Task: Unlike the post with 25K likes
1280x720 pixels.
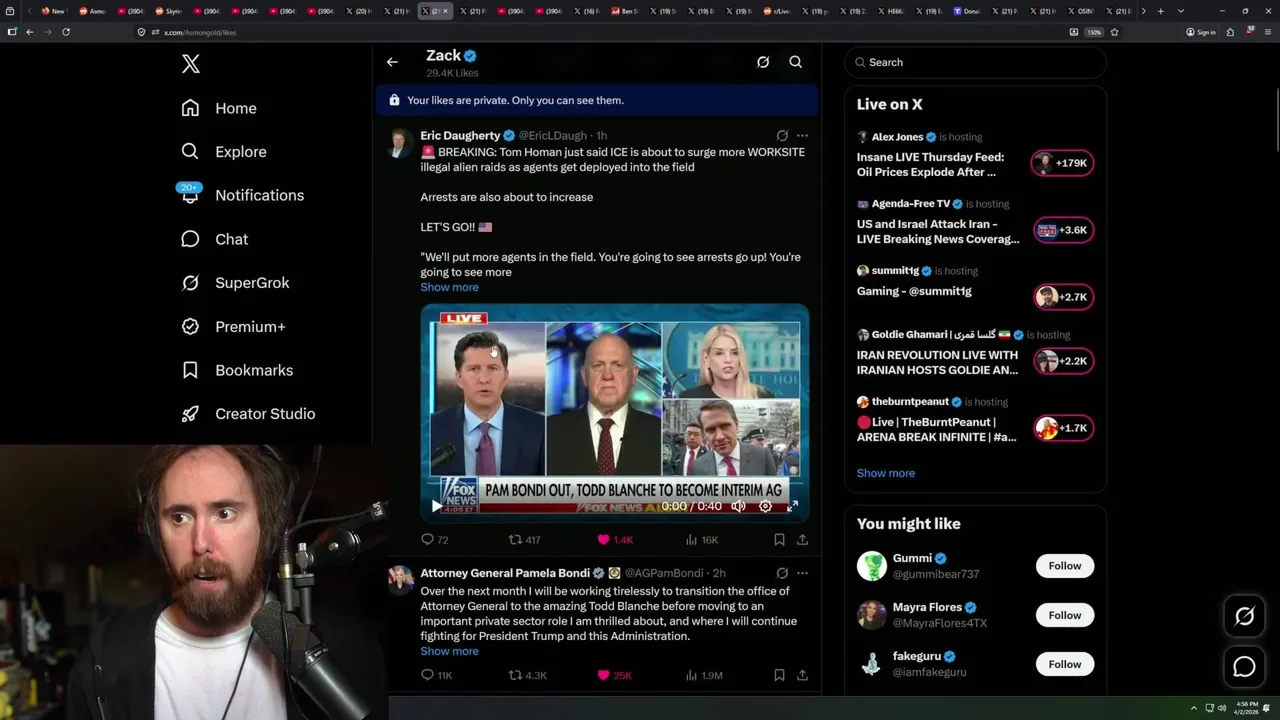Action: pyautogui.click(x=614, y=675)
